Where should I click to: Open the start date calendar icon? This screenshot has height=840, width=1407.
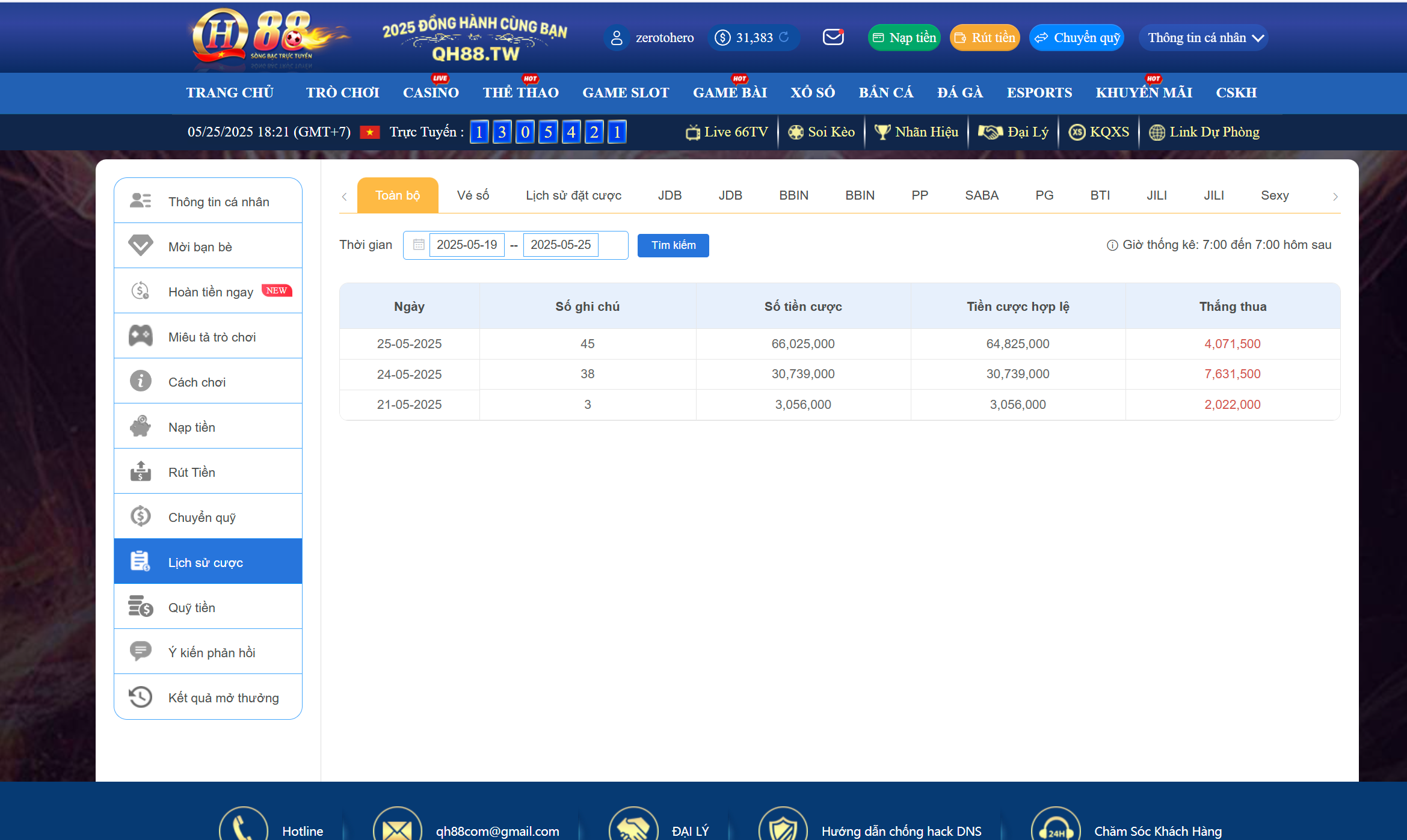tap(419, 245)
